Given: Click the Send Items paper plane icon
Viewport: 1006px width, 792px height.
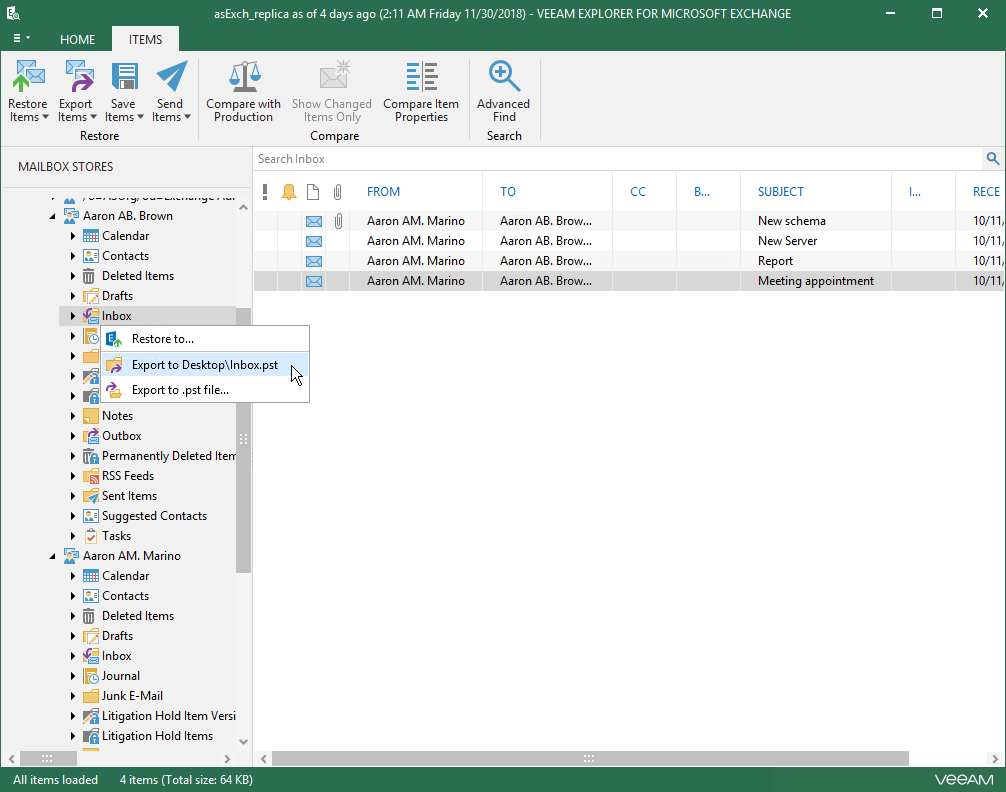Looking at the screenshot, I should click(x=171, y=76).
